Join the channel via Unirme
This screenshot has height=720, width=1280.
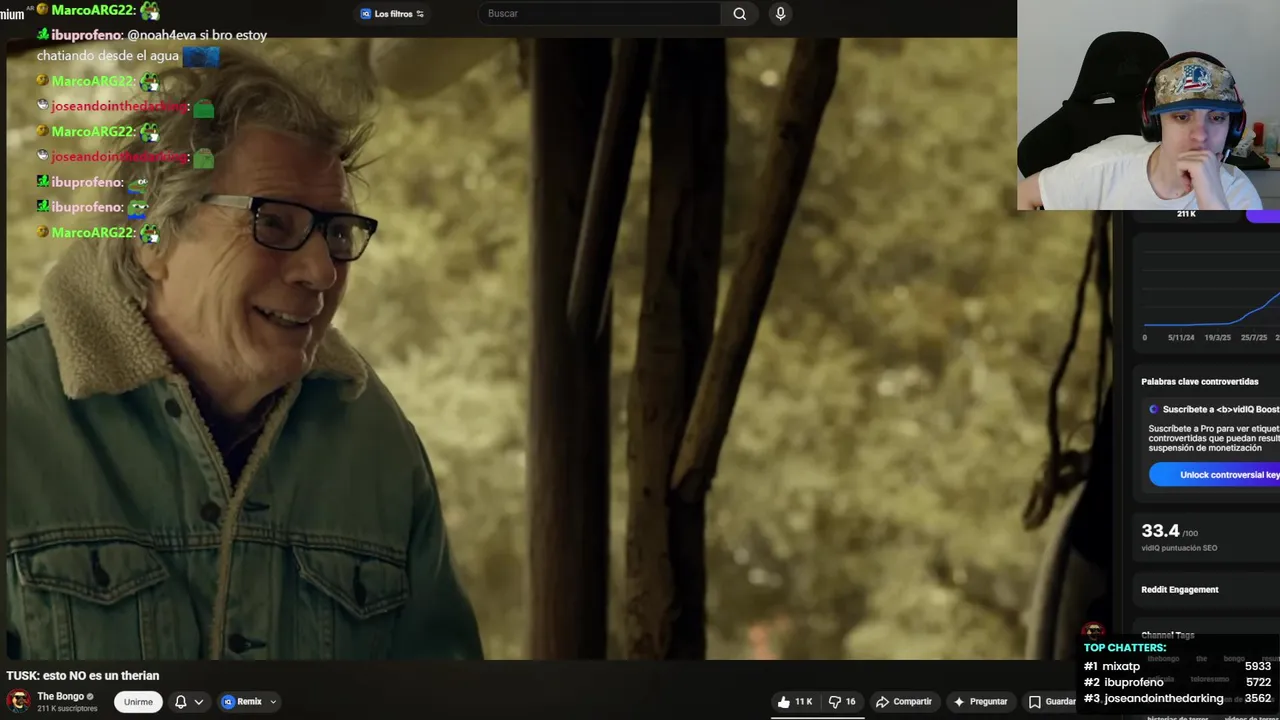[138, 702]
